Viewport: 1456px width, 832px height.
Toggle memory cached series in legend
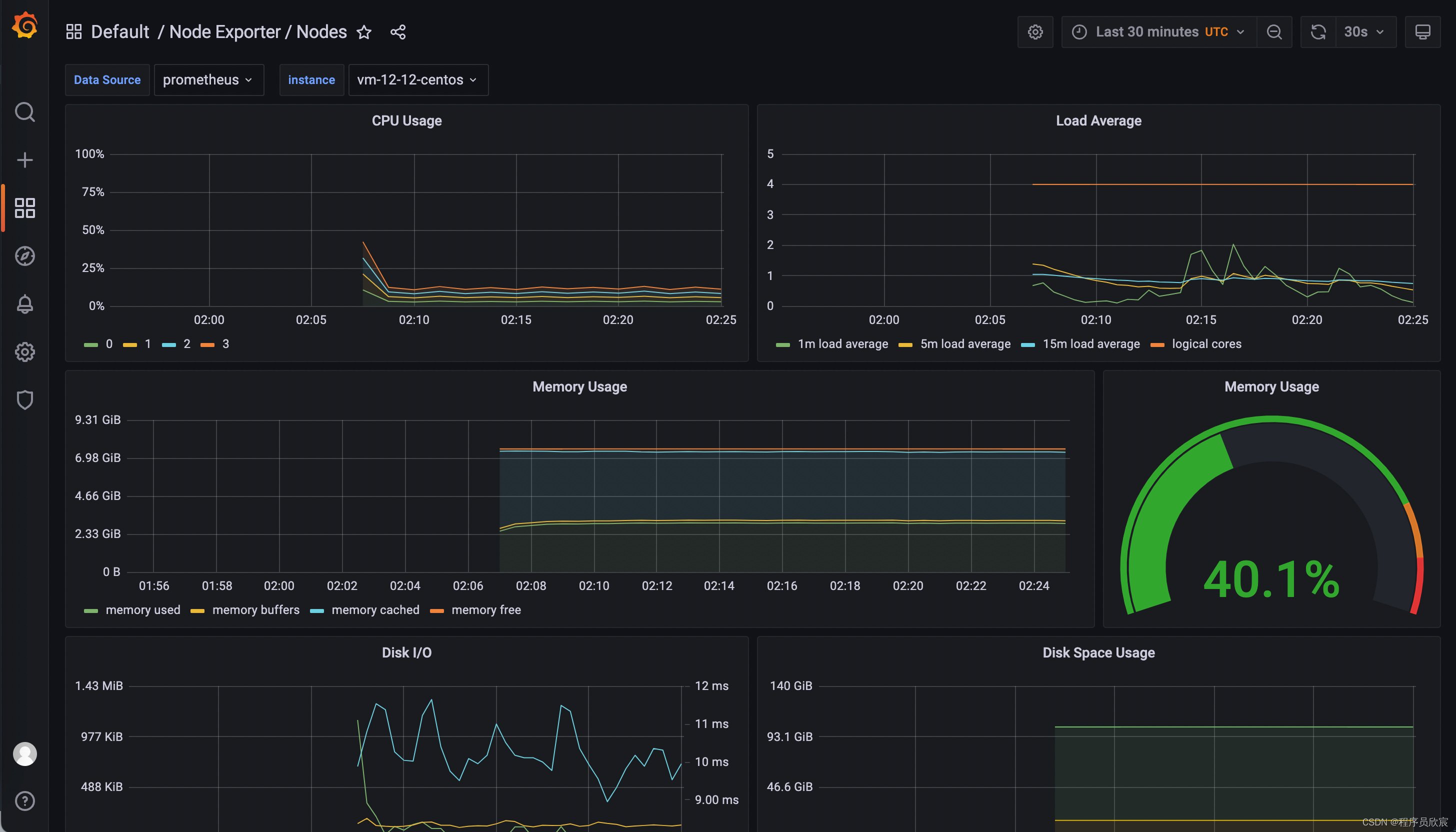pyautogui.click(x=375, y=609)
